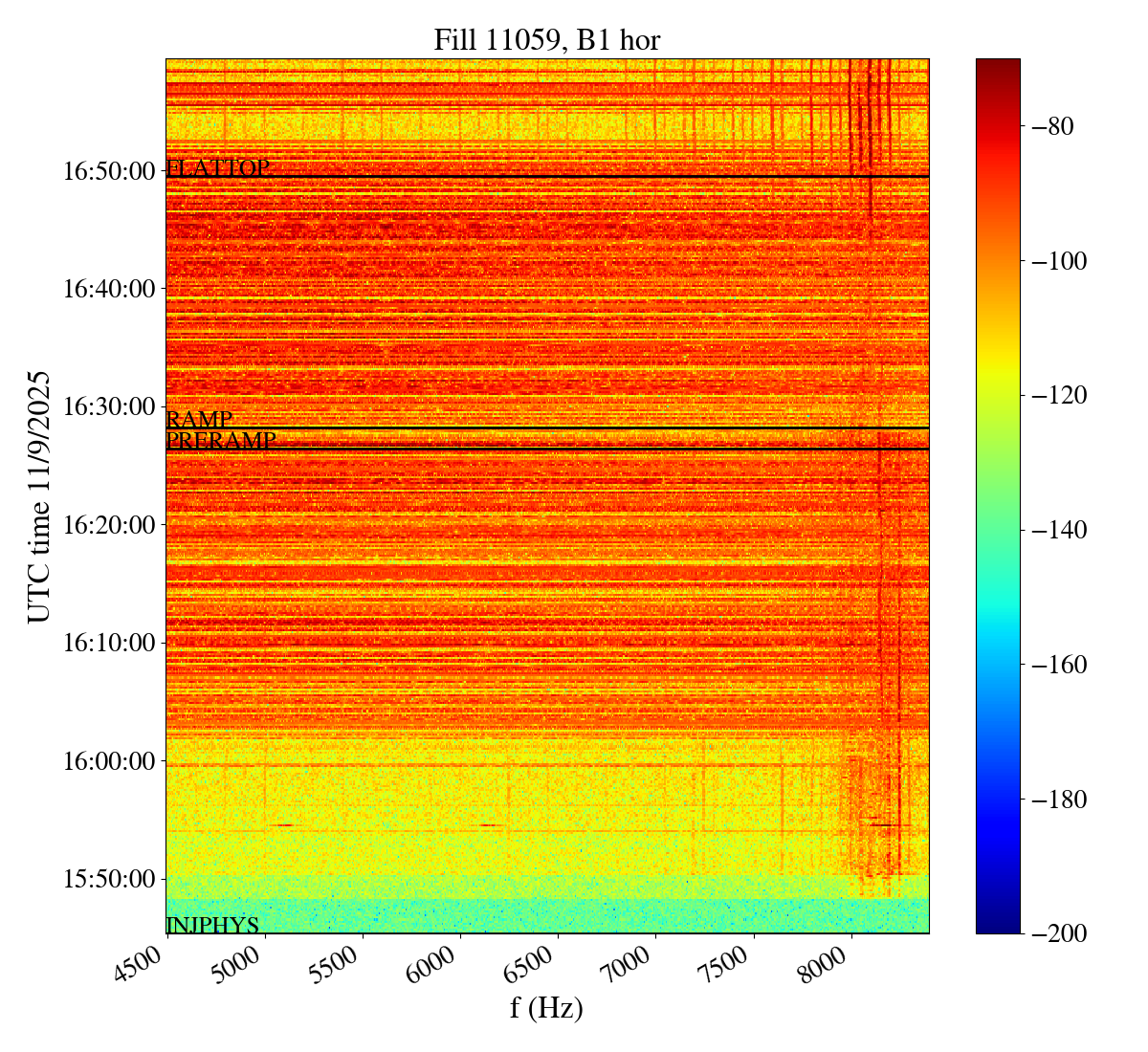
Task: Click the plot title "Fill 11059, B1 hor"
Action: coord(546,39)
